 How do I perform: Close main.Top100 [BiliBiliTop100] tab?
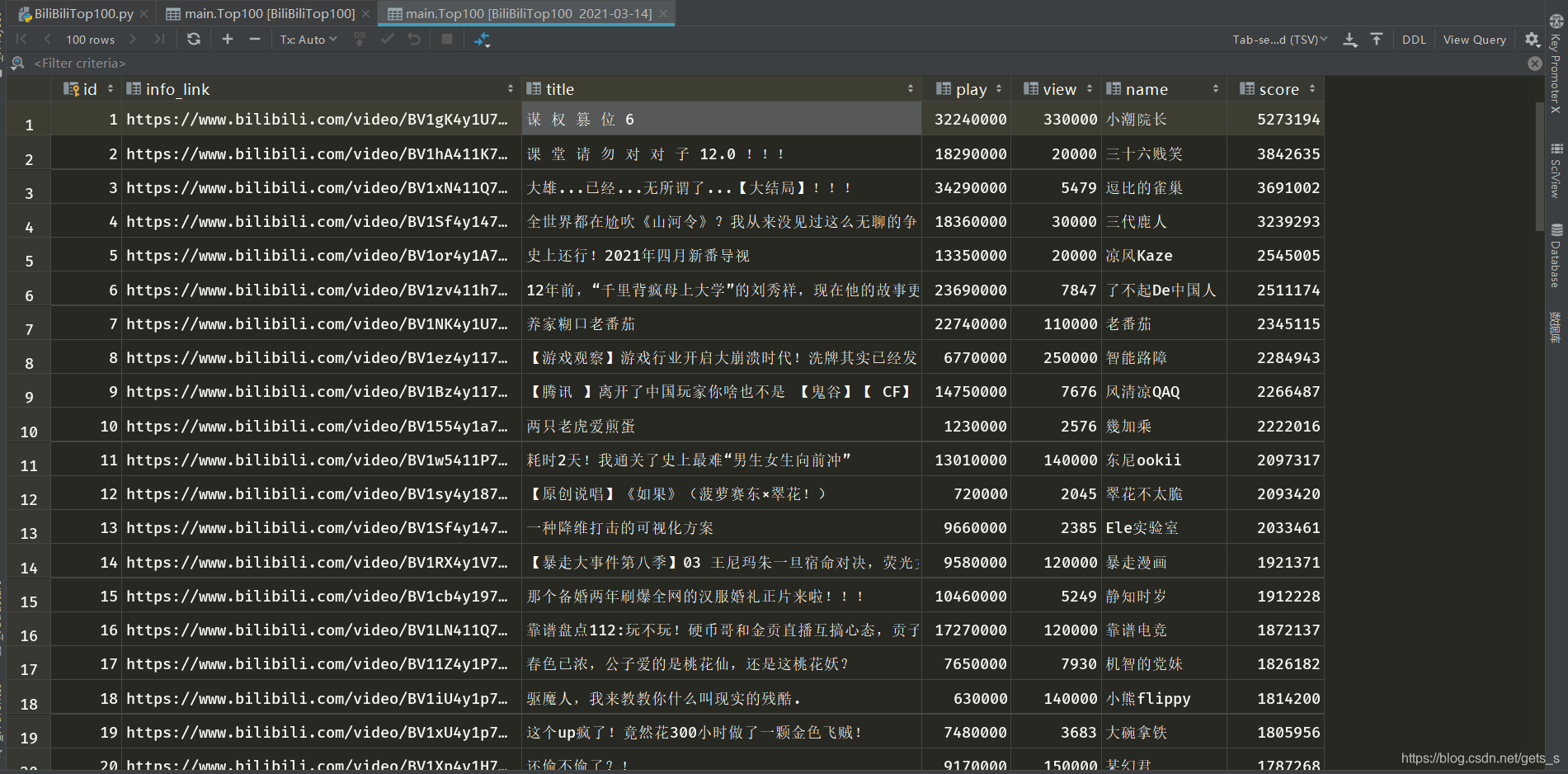point(365,13)
